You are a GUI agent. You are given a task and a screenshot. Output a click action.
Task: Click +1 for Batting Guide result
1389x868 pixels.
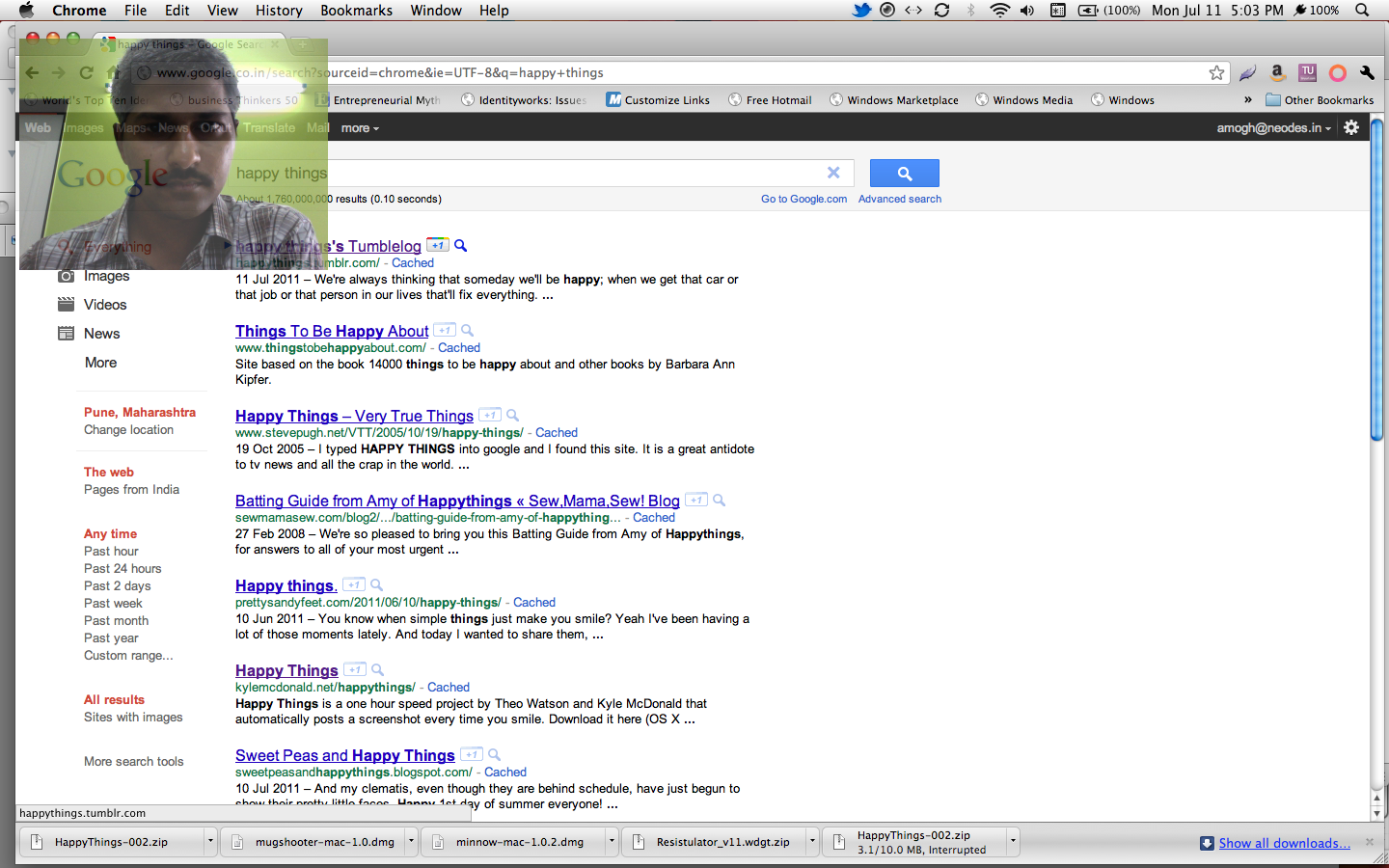(x=695, y=501)
